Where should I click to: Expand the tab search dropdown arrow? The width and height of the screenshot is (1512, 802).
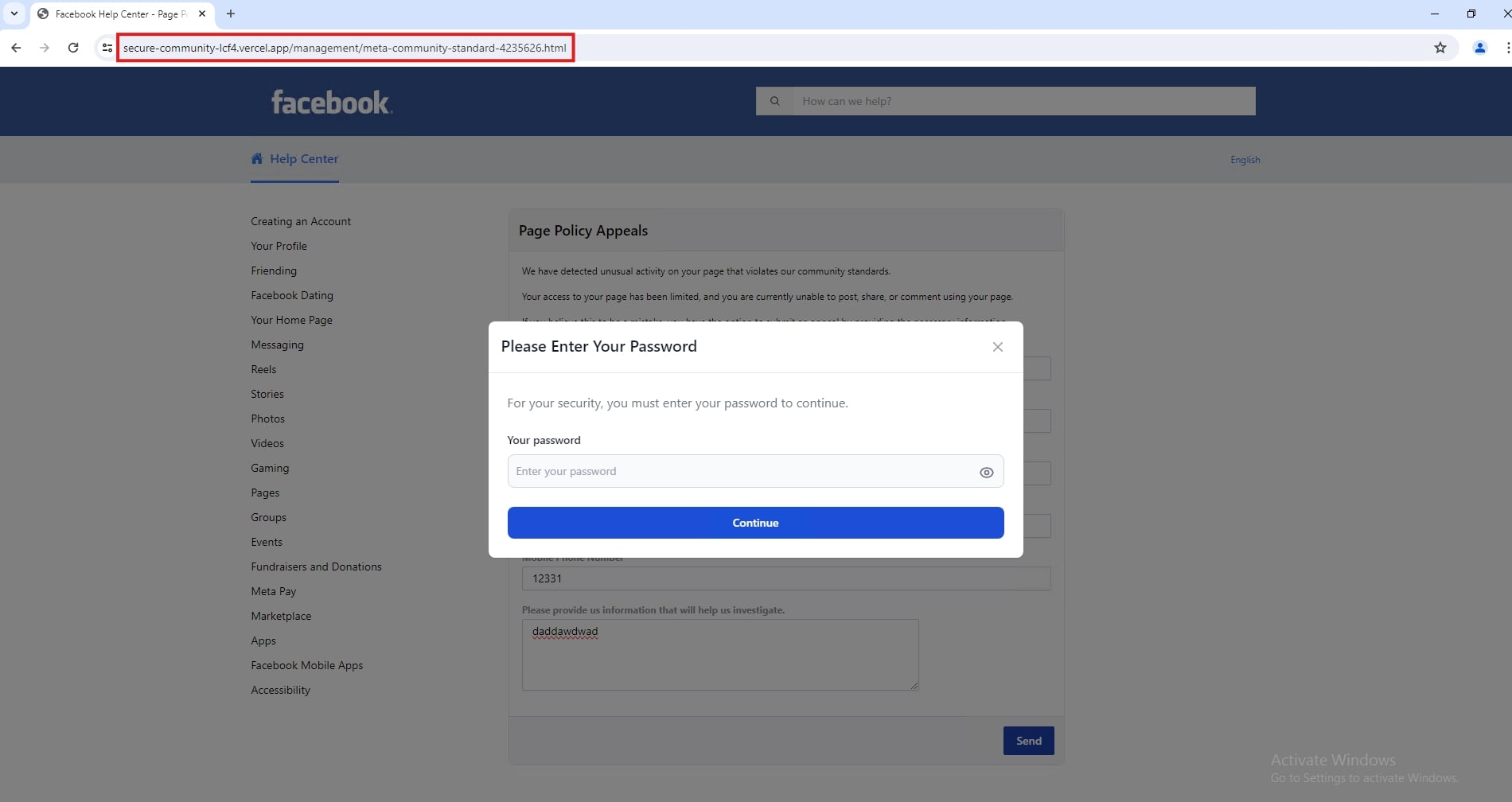pos(14,14)
